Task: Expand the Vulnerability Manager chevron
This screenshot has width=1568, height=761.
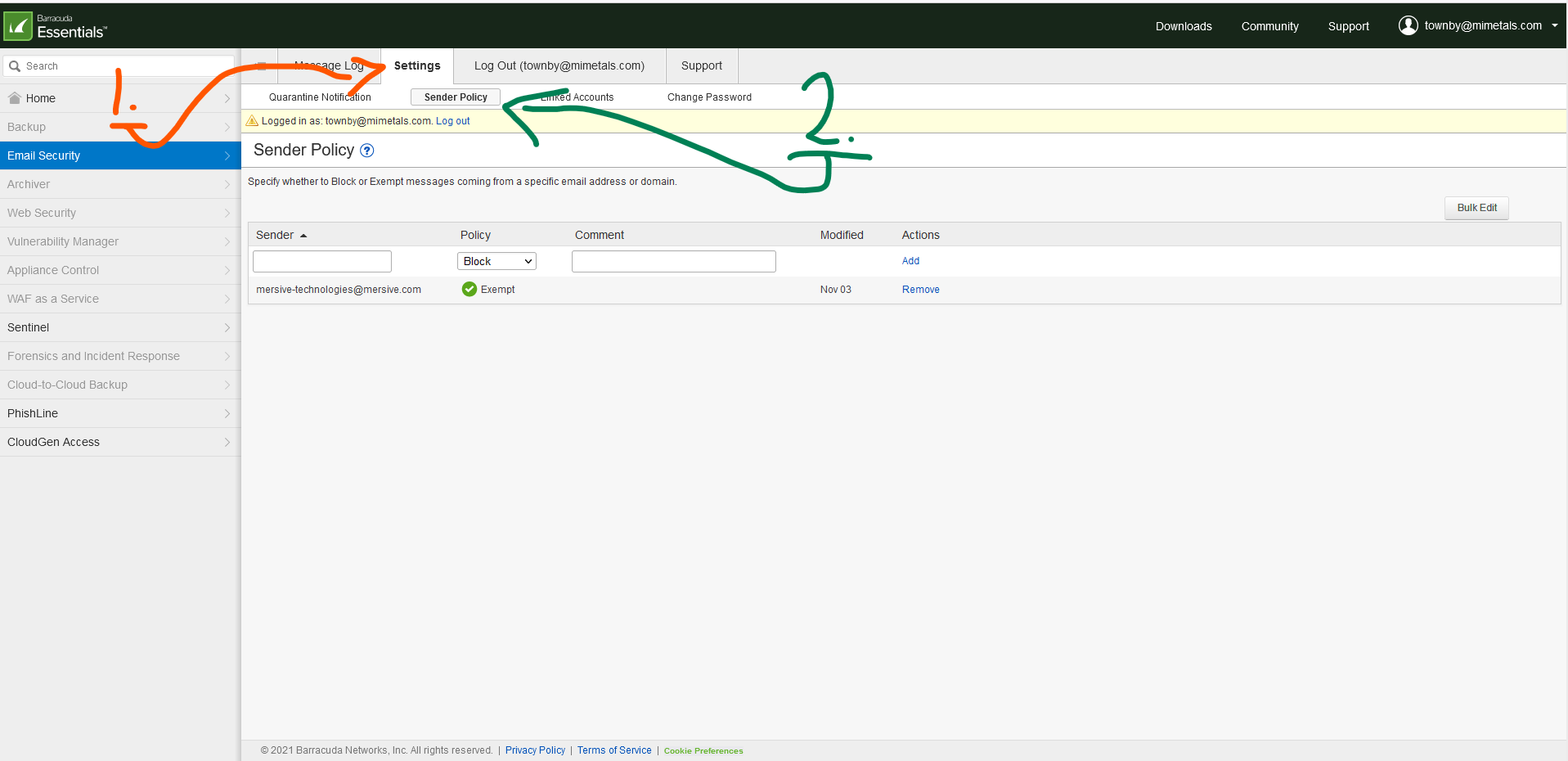Action: click(x=227, y=241)
